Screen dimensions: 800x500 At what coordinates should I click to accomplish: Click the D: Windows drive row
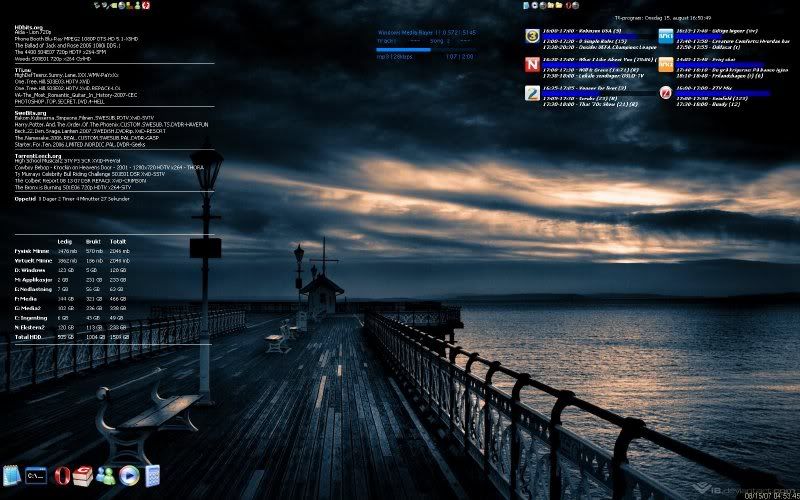[x=70, y=270]
